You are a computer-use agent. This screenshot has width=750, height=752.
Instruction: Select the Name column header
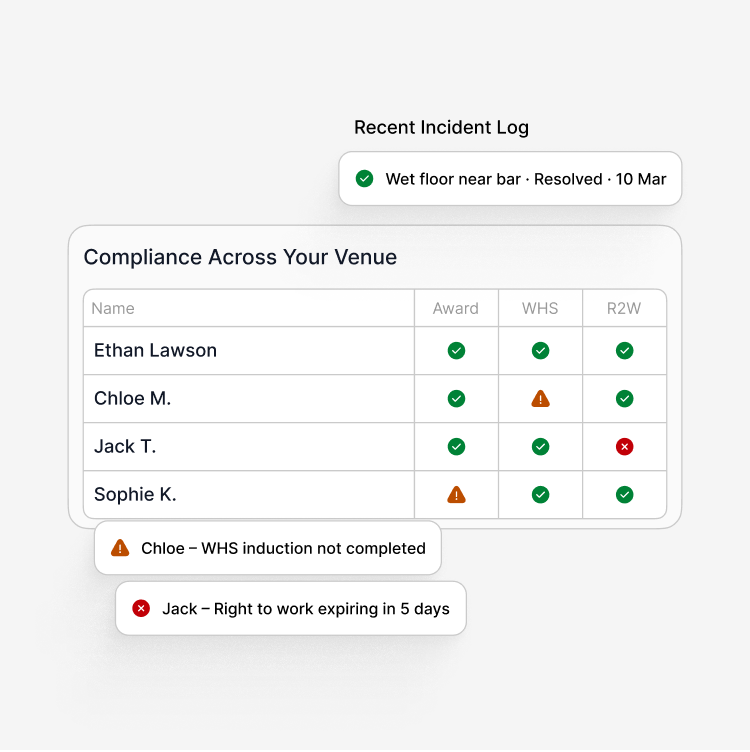coord(113,308)
